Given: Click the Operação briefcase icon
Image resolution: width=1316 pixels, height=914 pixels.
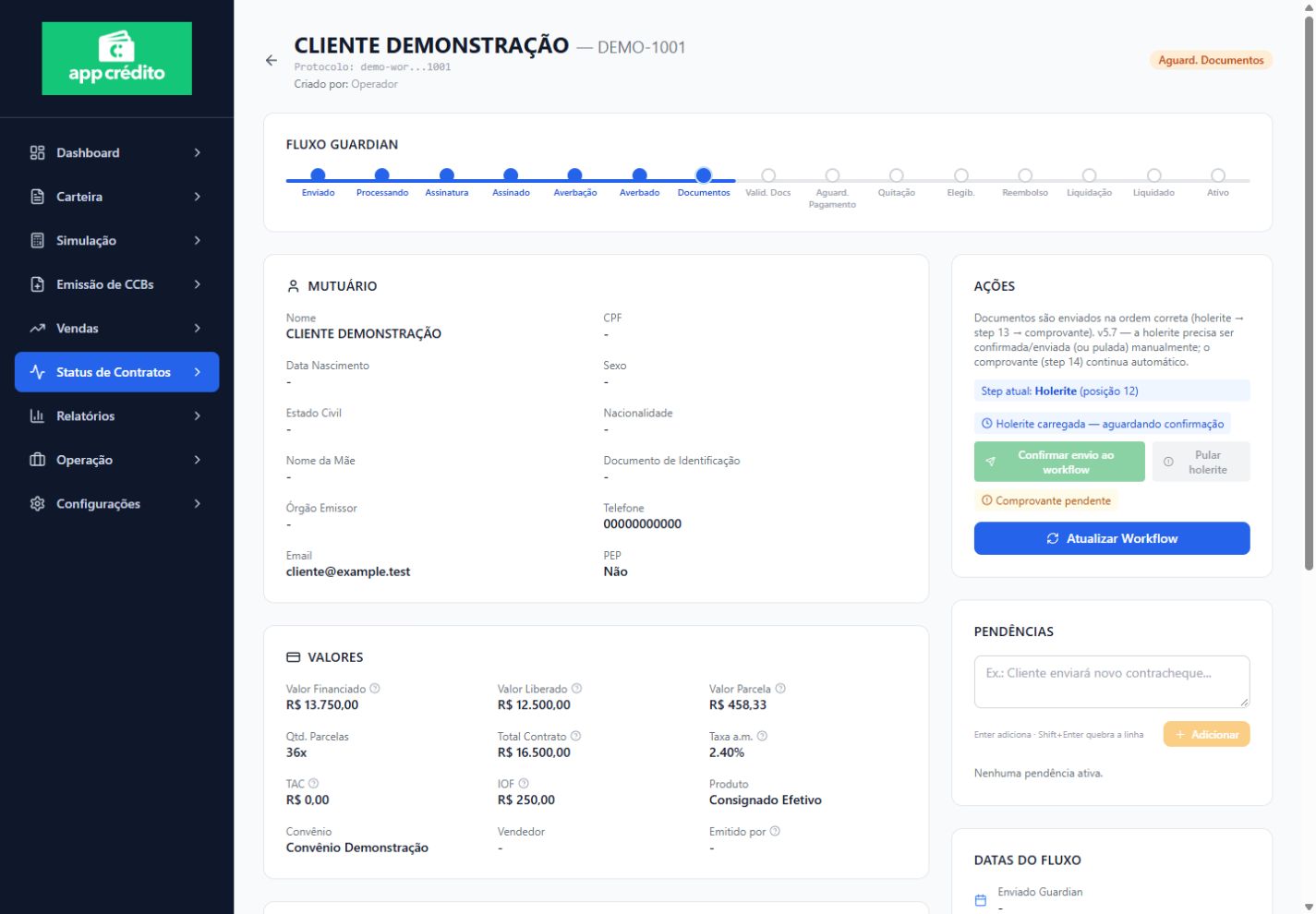Looking at the screenshot, I should pos(37,460).
